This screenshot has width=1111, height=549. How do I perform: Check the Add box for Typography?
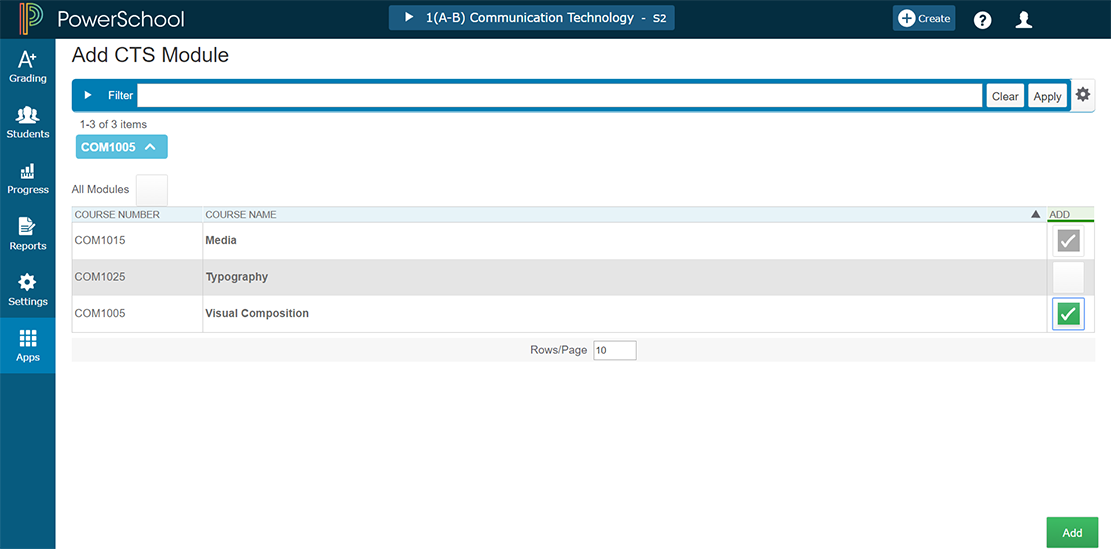1068,277
